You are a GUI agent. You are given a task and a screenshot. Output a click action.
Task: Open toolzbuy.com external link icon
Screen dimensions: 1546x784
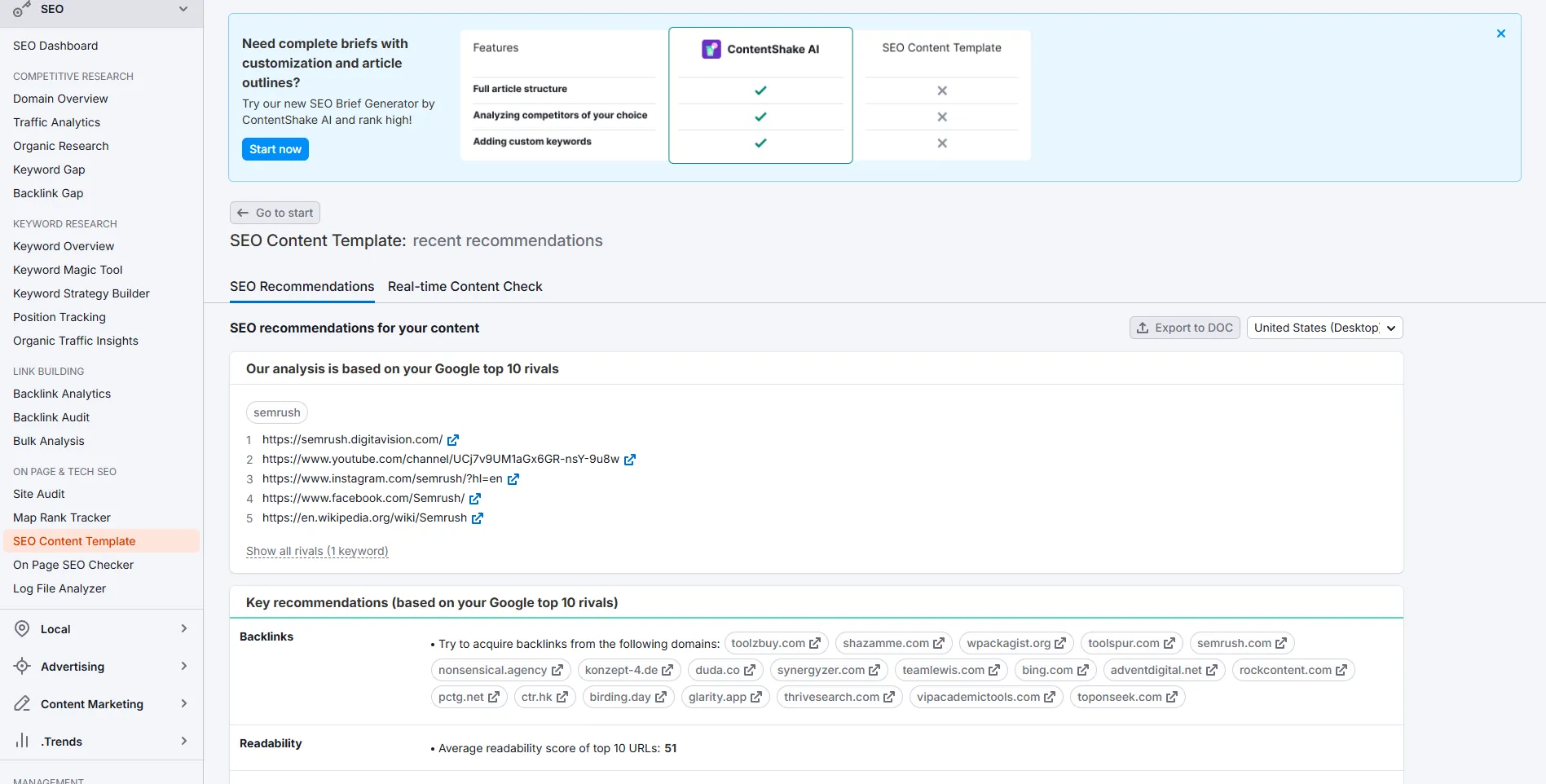pos(815,643)
